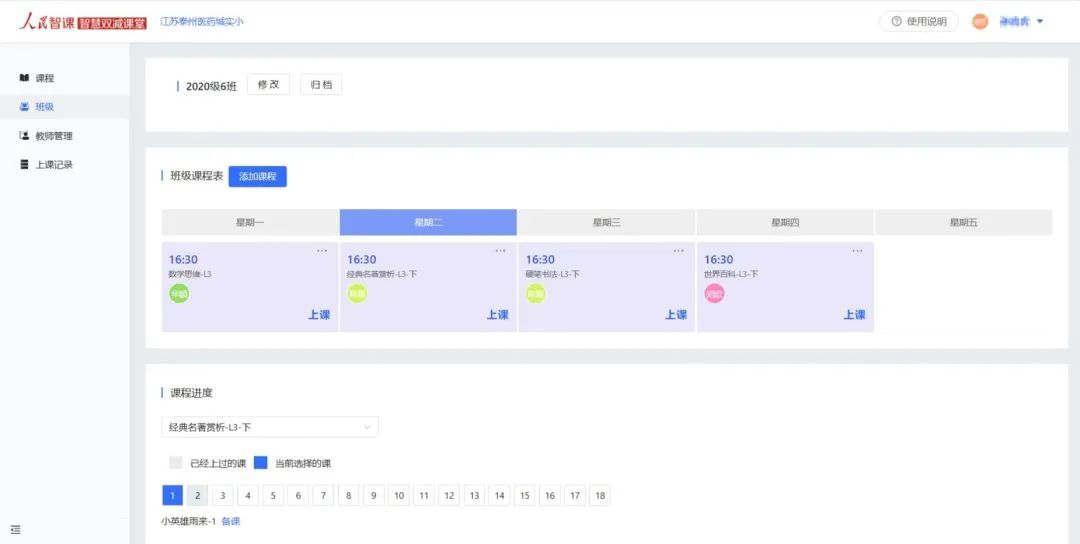Image resolution: width=1080 pixels, height=544 pixels.
Task: Click 上课 on the 数学思维-L3 card
Action: (x=319, y=315)
